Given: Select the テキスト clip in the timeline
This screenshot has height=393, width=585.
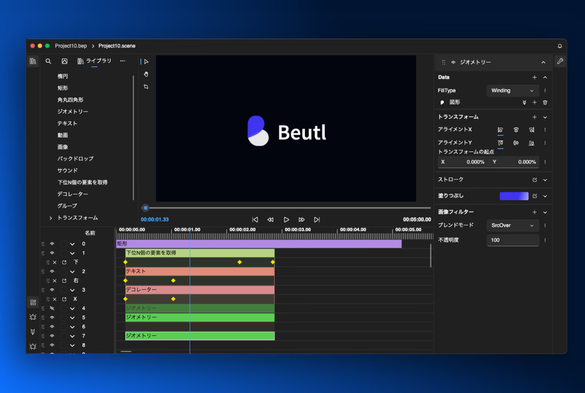Looking at the screenshot, I should tap(200, 271).
